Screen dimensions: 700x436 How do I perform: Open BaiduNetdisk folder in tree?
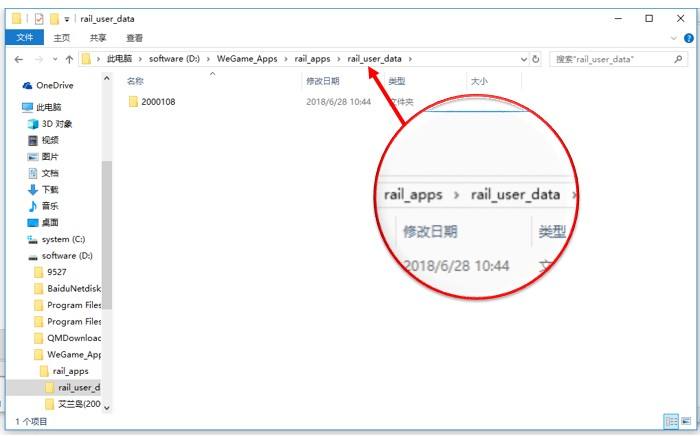tap(74, 289)
